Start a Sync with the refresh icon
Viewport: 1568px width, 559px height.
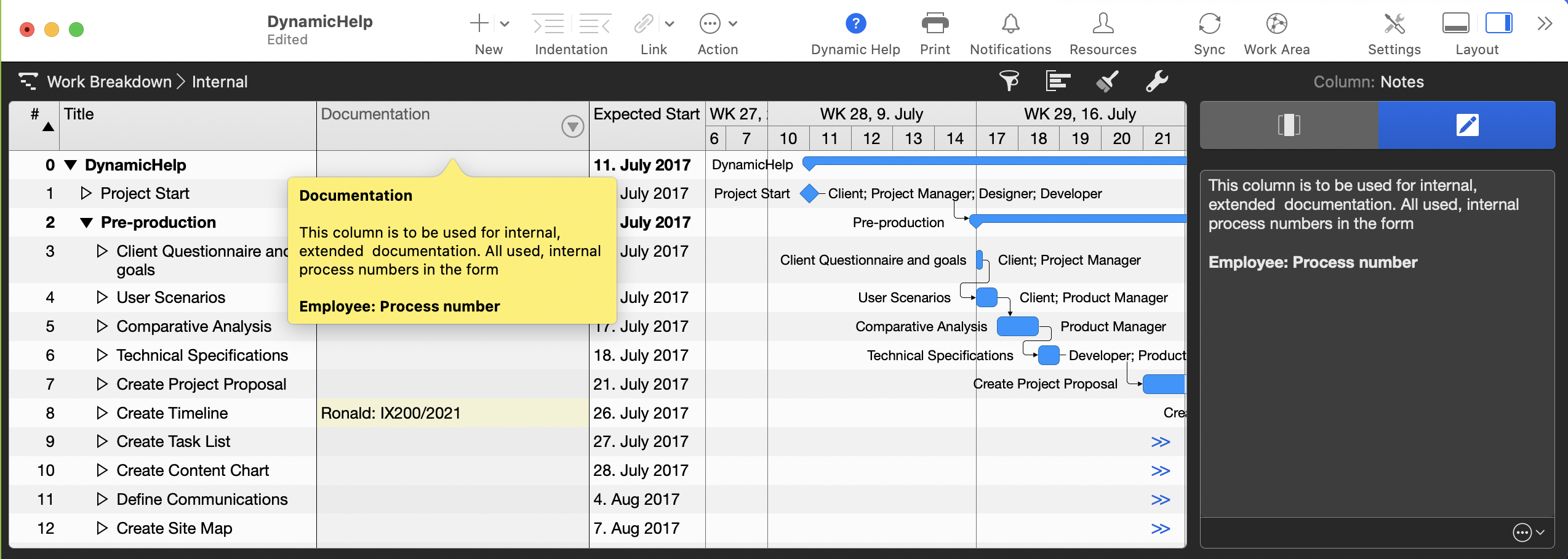tap(1209, 23)
